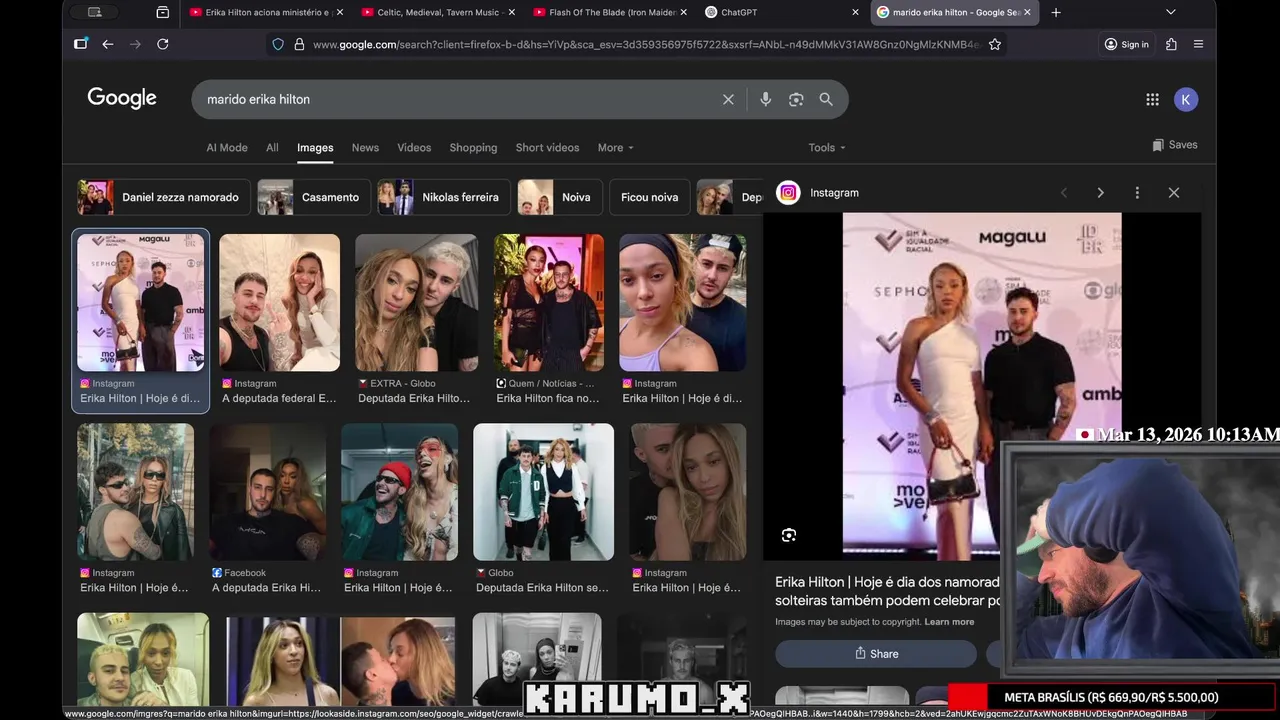The width and height of the screenshot is (1280, 720).
Task: Go back to the previous browser page
Action: pyautogui.click(x=107, y=44)
